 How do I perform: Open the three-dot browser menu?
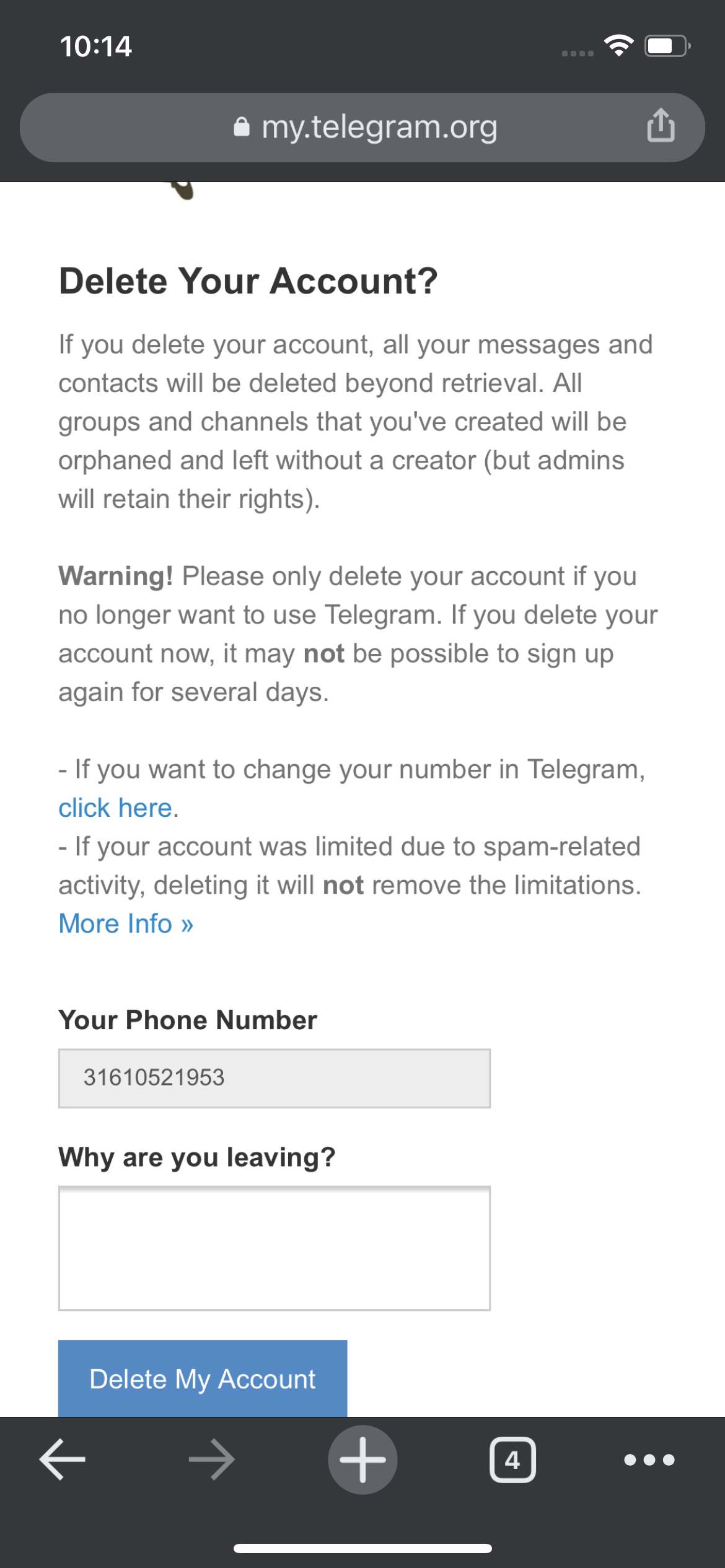point(649,1460)
